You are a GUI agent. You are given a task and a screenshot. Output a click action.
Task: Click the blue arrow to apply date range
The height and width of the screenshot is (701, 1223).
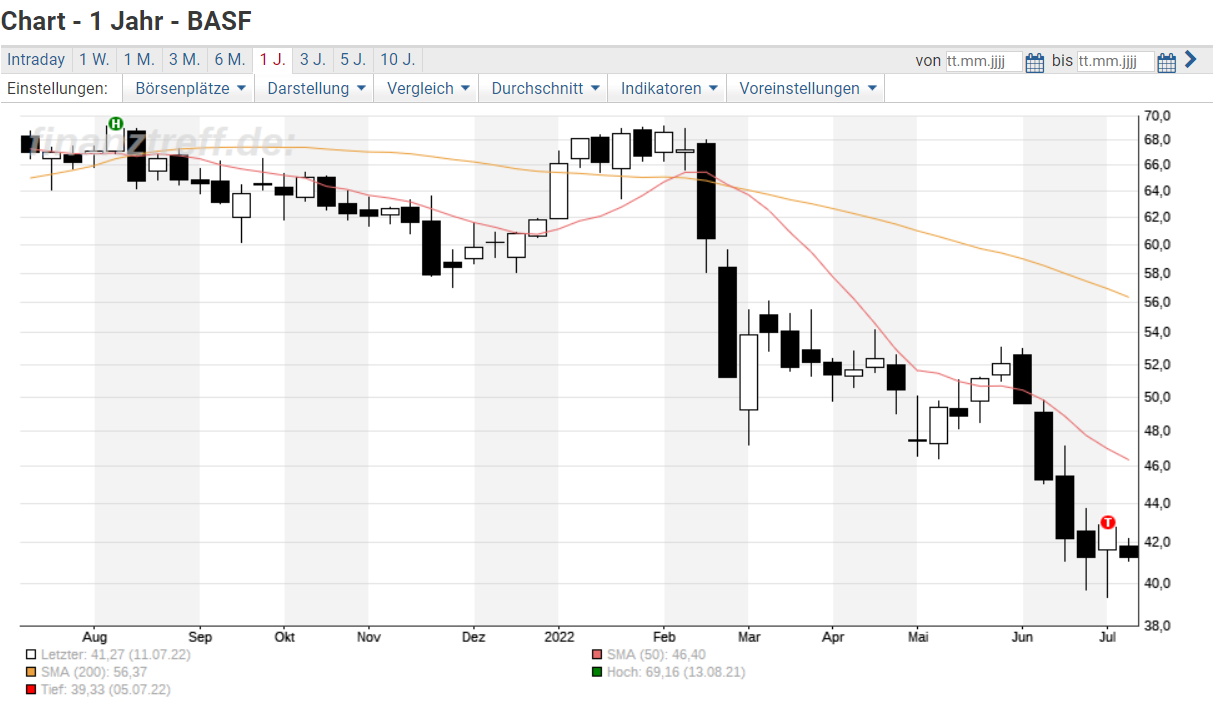1190,60
